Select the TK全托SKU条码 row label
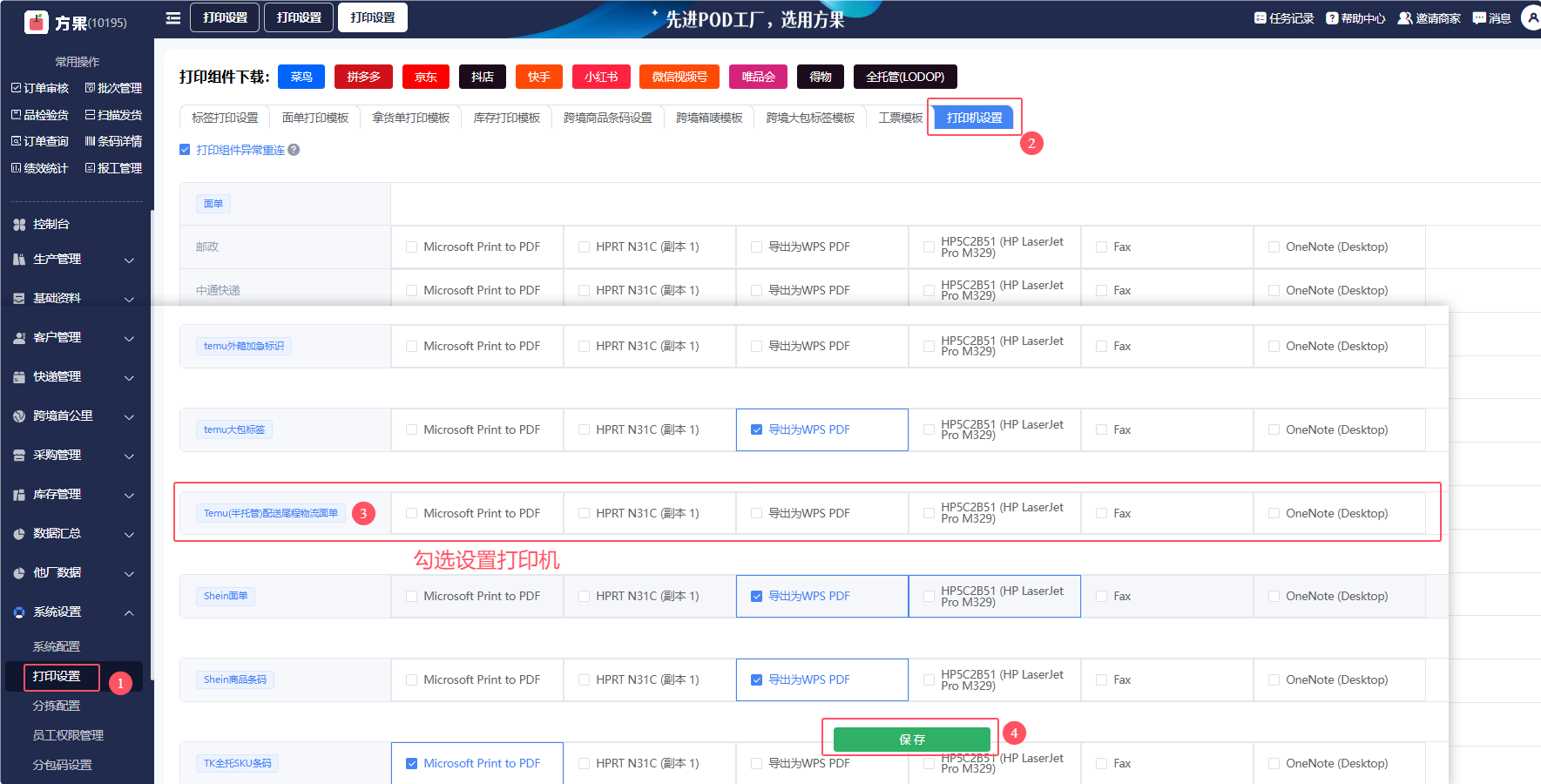This screenshot has width=1541, height=784. click(238, 763)
